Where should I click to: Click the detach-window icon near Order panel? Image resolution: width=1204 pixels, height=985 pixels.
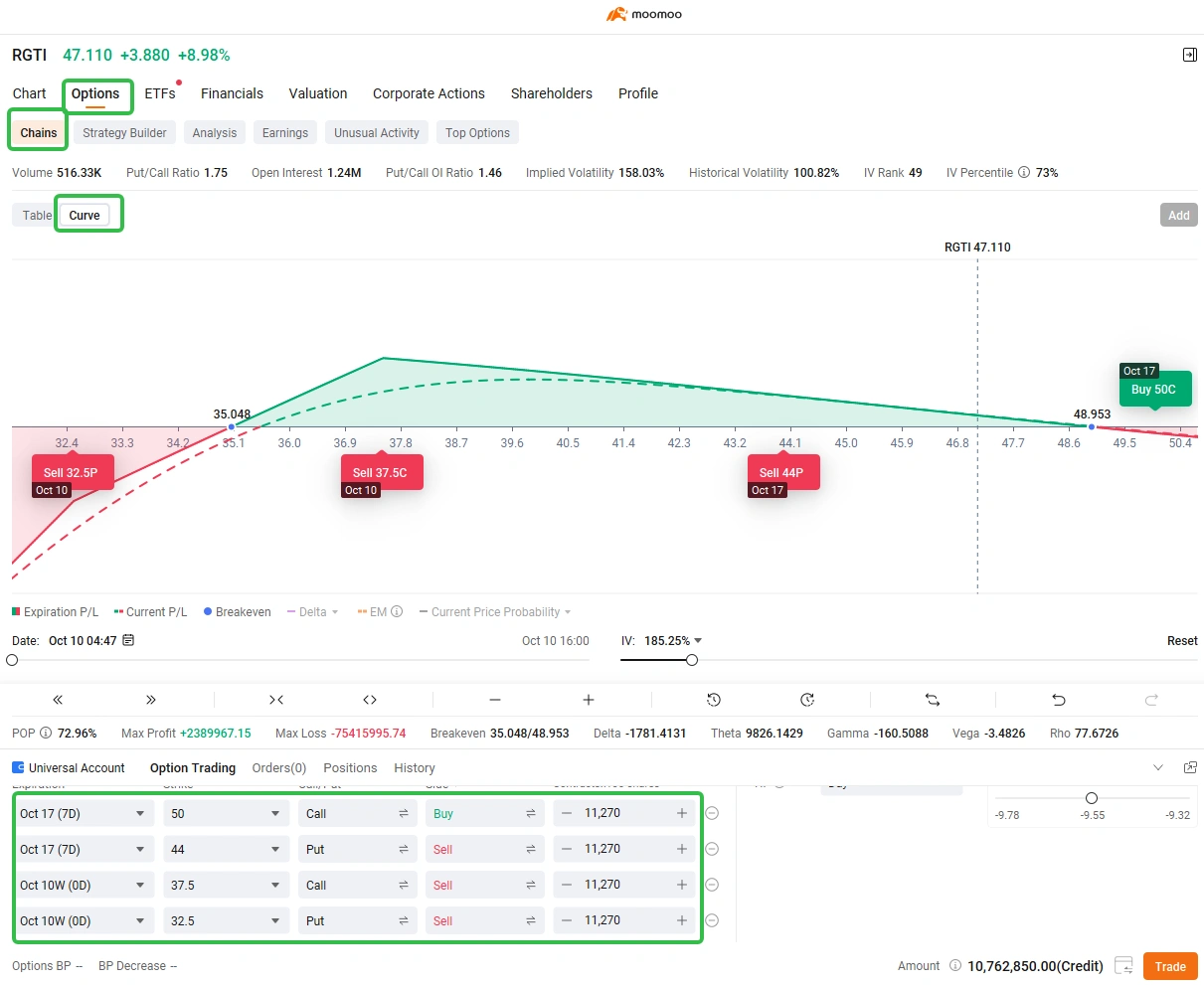1189,767
